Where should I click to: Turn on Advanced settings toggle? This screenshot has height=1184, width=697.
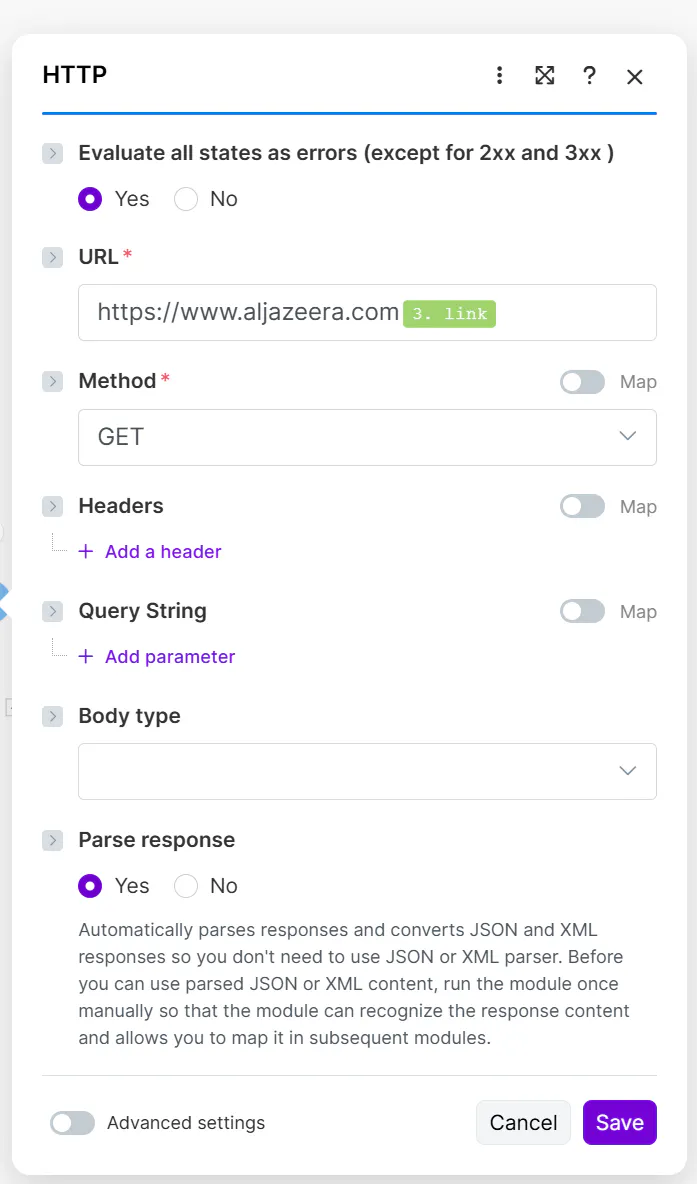pos(72,1123)
